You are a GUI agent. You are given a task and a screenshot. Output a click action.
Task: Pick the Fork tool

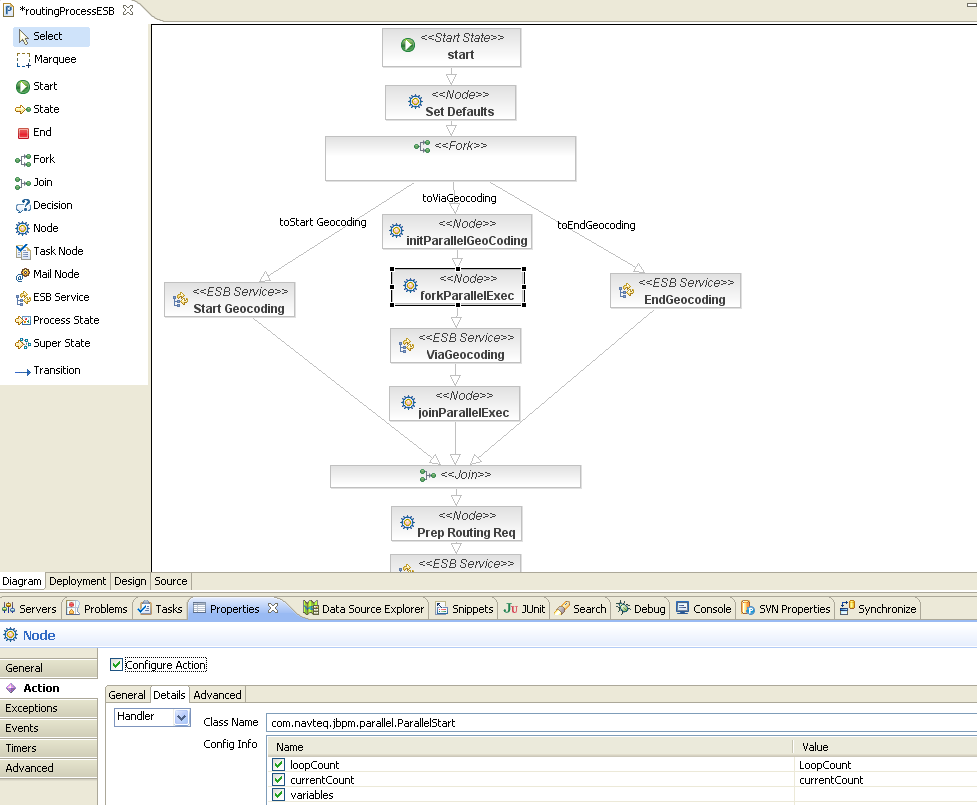(x=38, y=159)
